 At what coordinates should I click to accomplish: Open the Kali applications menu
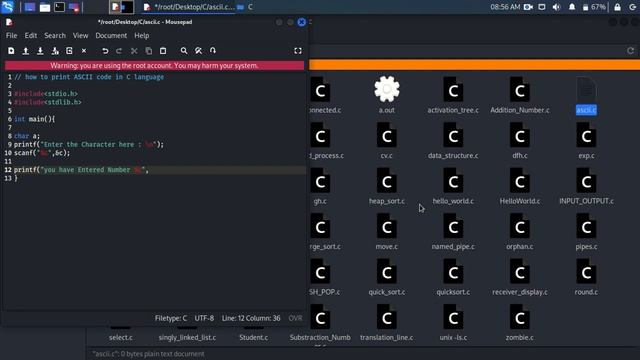(x=7, y=7)
